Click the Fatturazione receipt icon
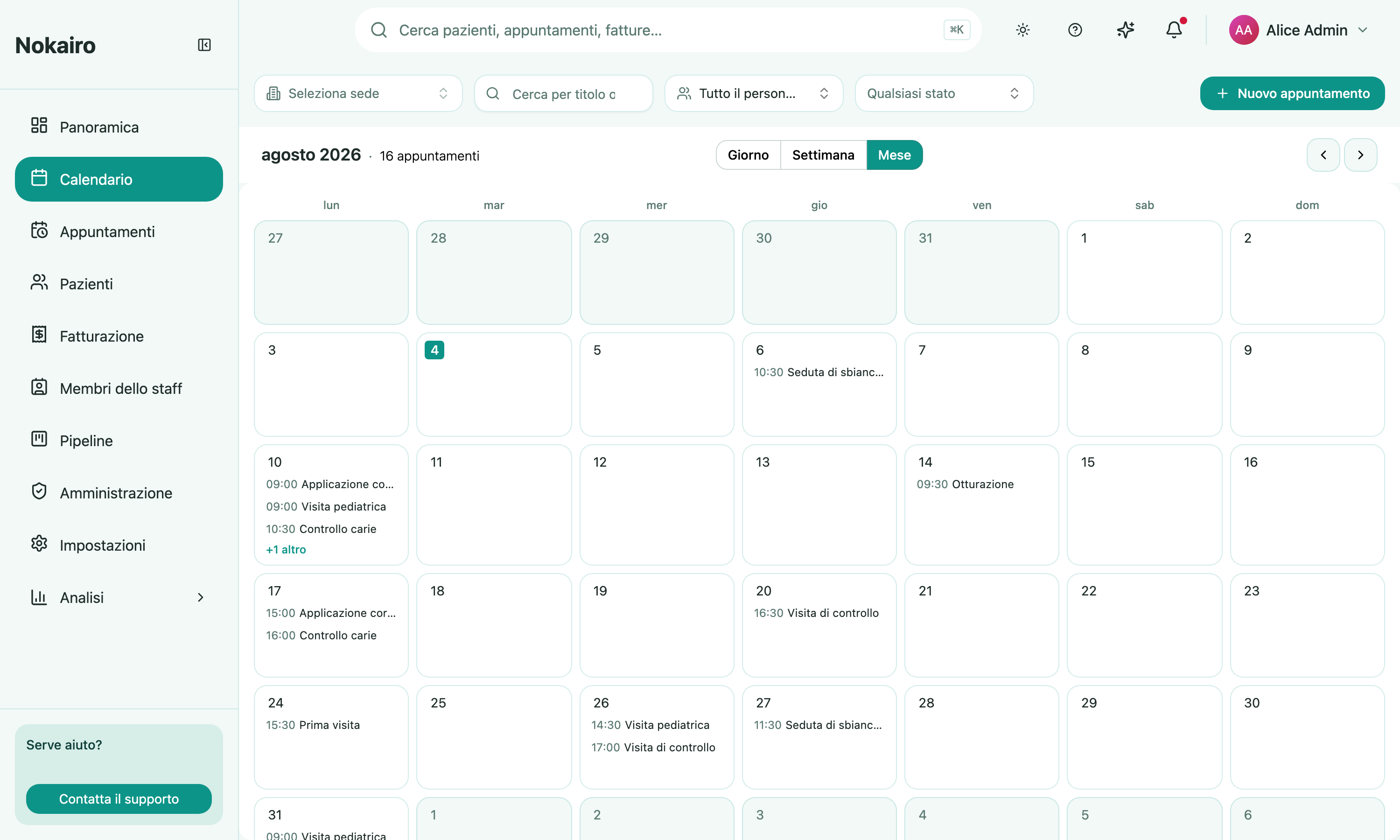The image size is (1400, 840). [x=39, y=335]
